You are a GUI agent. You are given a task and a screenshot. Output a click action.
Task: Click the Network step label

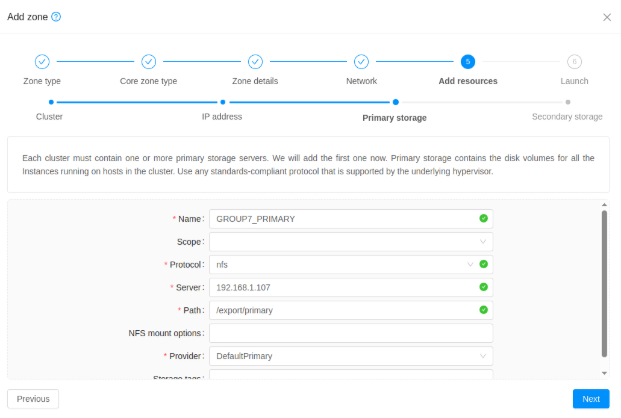(361, 81)
